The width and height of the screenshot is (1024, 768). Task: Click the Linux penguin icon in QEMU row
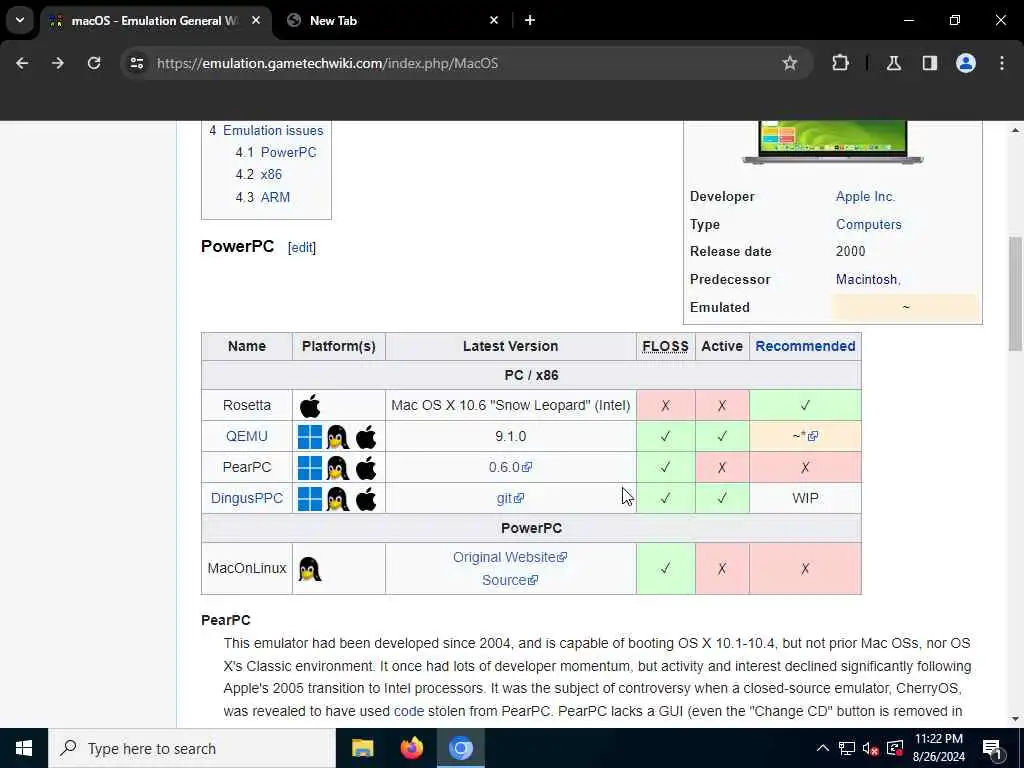338,437
